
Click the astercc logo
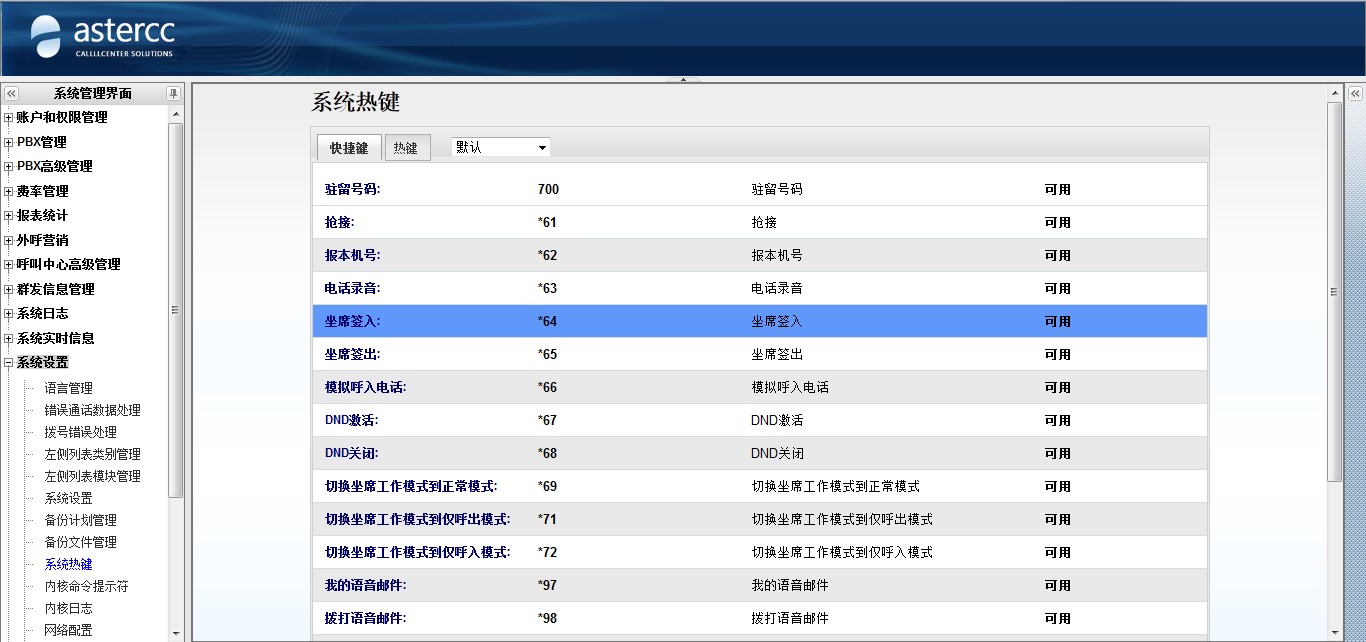coord(102,37)
